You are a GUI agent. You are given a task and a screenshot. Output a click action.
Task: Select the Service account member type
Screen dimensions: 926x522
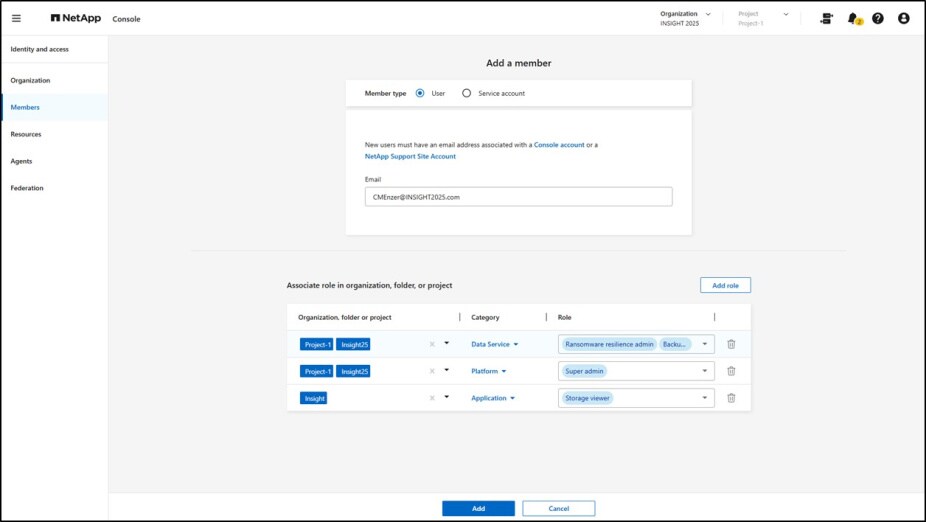pos(466,93)
